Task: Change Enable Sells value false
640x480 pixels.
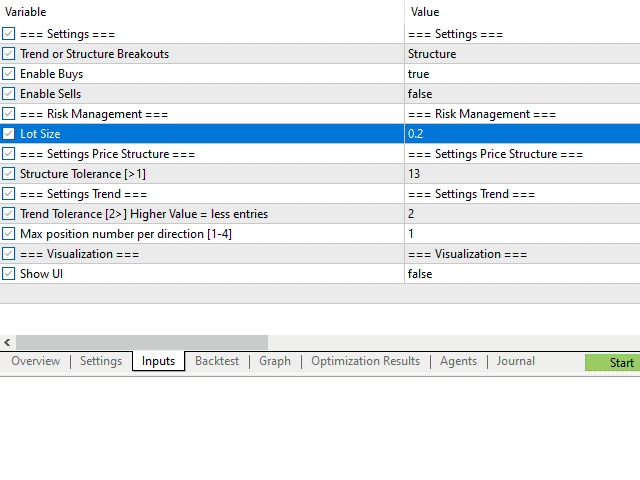Action: coord(522,93)
